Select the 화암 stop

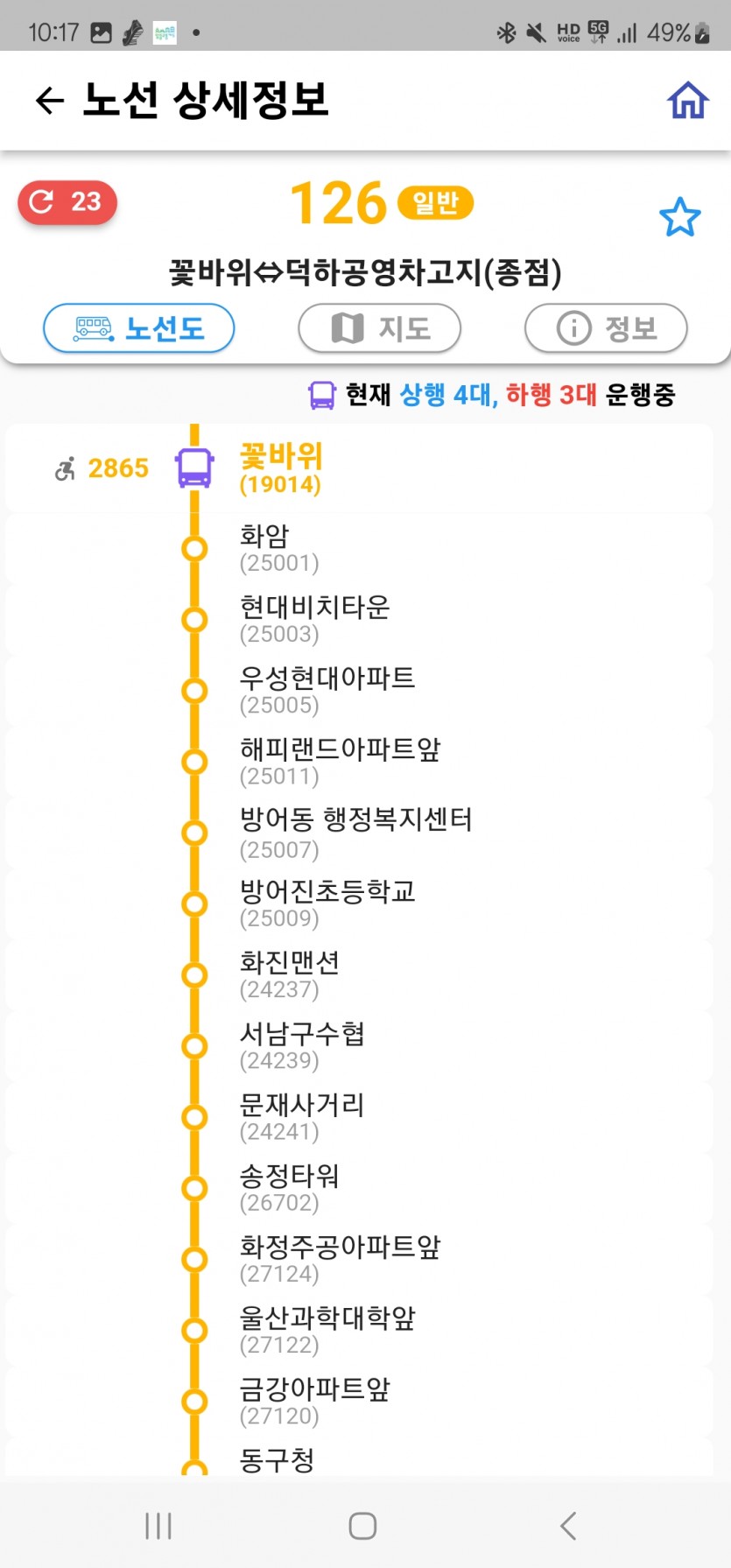pos(264,548)
